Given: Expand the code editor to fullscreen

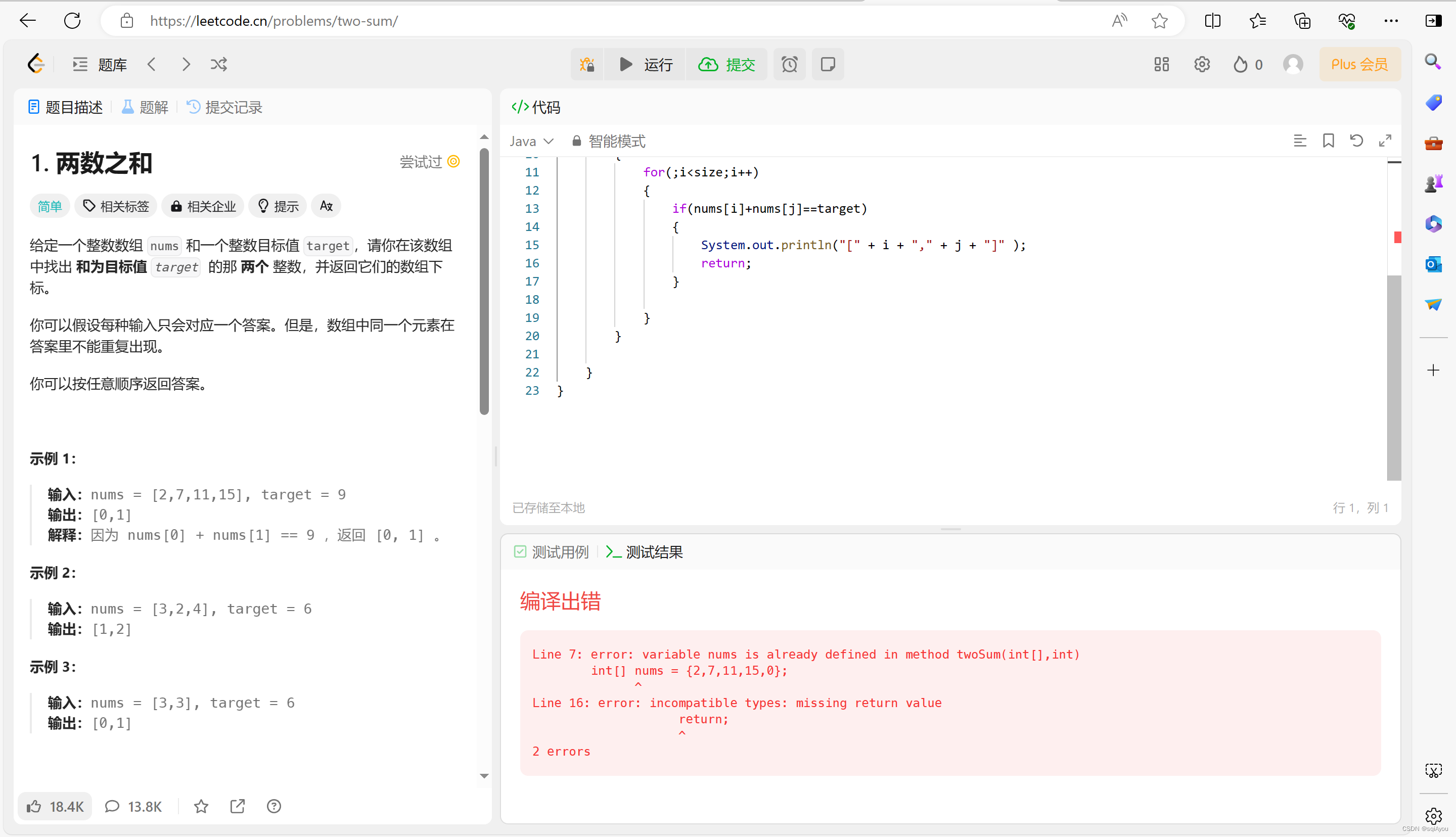Looking at the screenshot, I should pyautogui.click(x=1385, y=141).
